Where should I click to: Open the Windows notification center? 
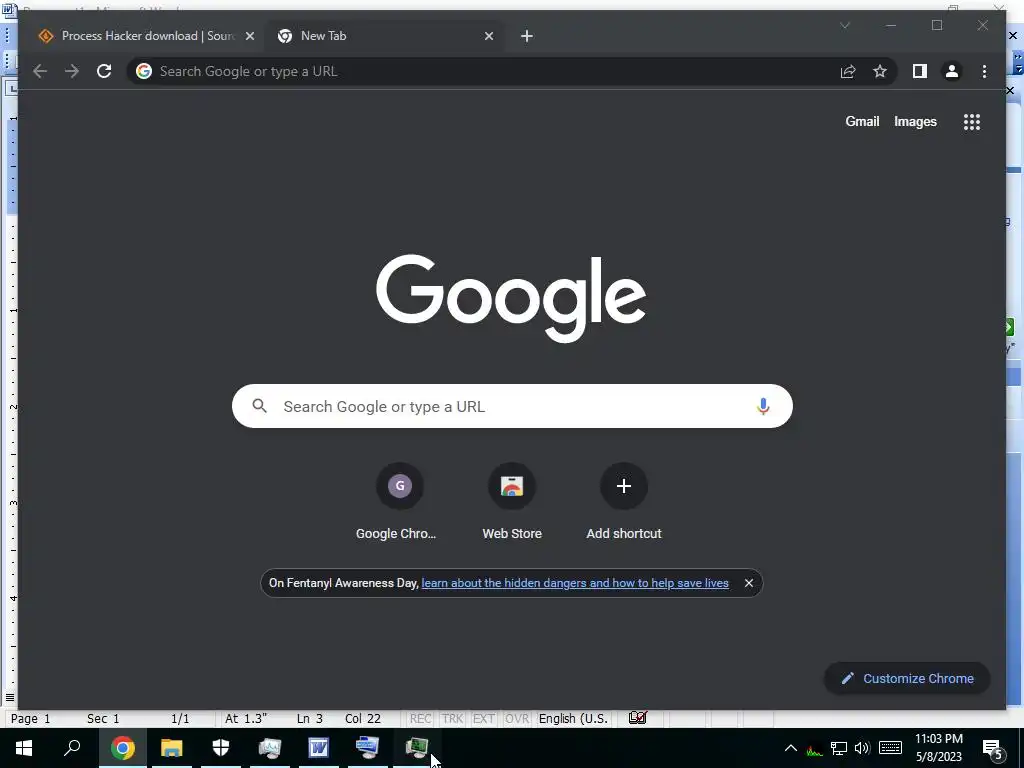tap(993, 749)
